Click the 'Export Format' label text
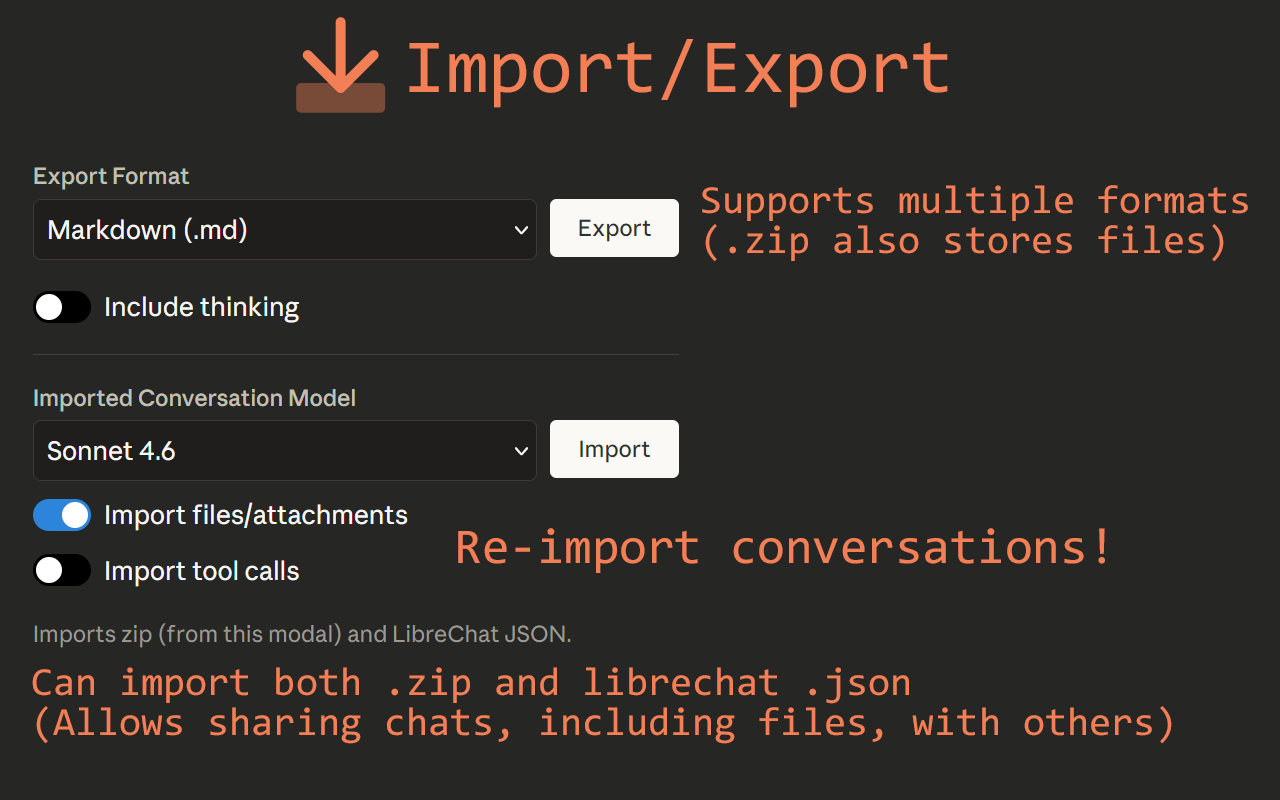Viewport: 1280px width, 800px height. [111, 176]
